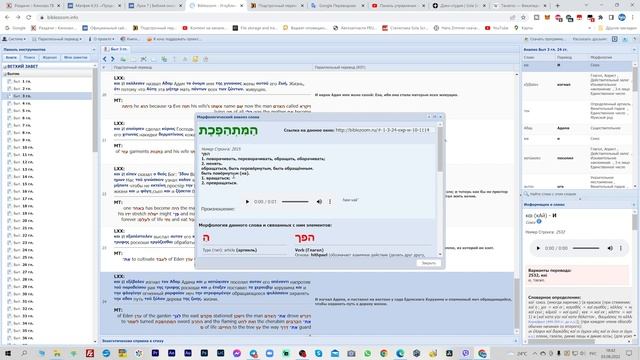Image resolution: width=640 pixels, height=360 pixels.
Task: Click the bibleзoom link in dialog
Action: (x=382, y=130)
